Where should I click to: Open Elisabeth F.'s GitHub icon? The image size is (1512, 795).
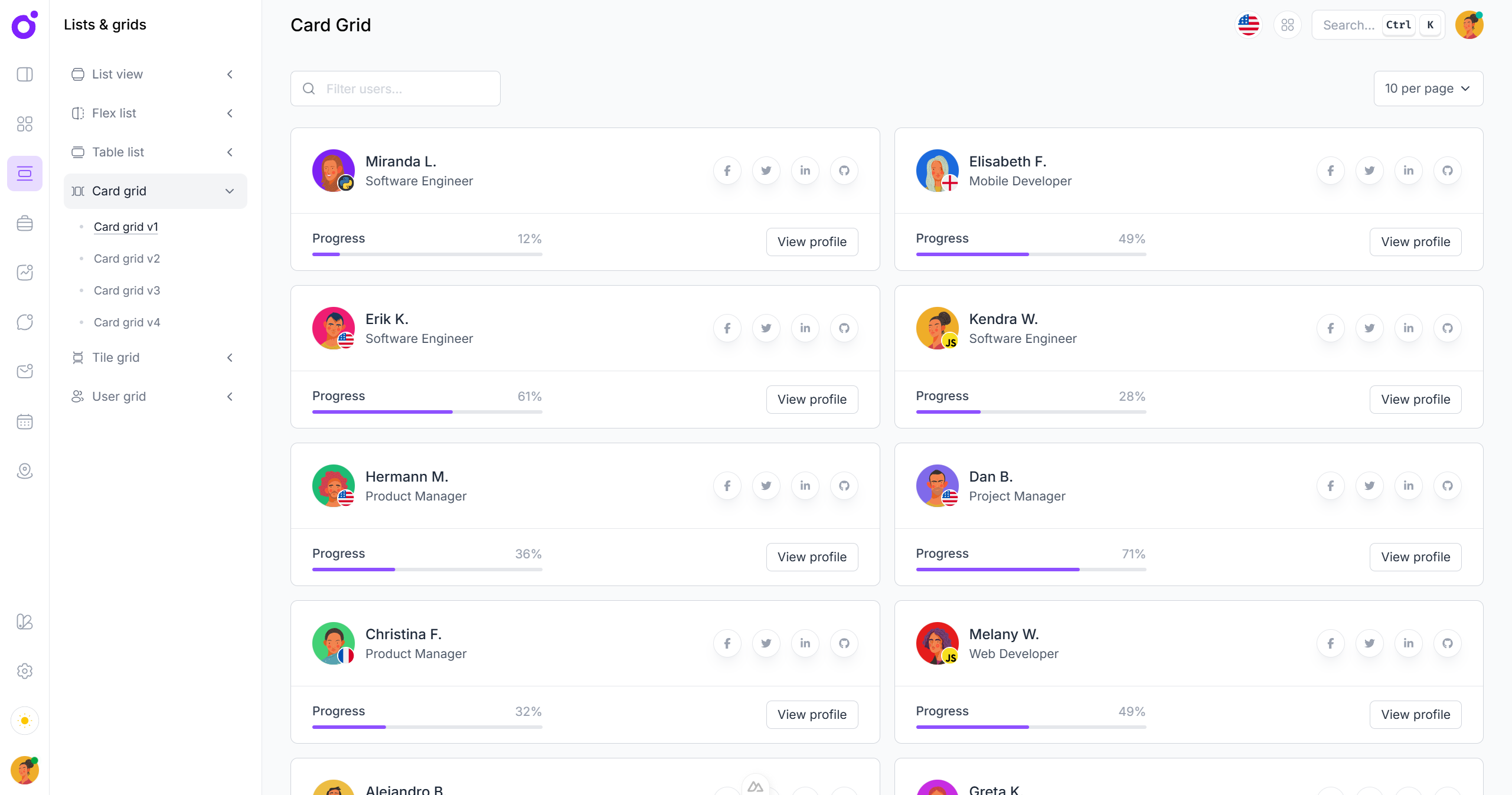click(1447, 171)
